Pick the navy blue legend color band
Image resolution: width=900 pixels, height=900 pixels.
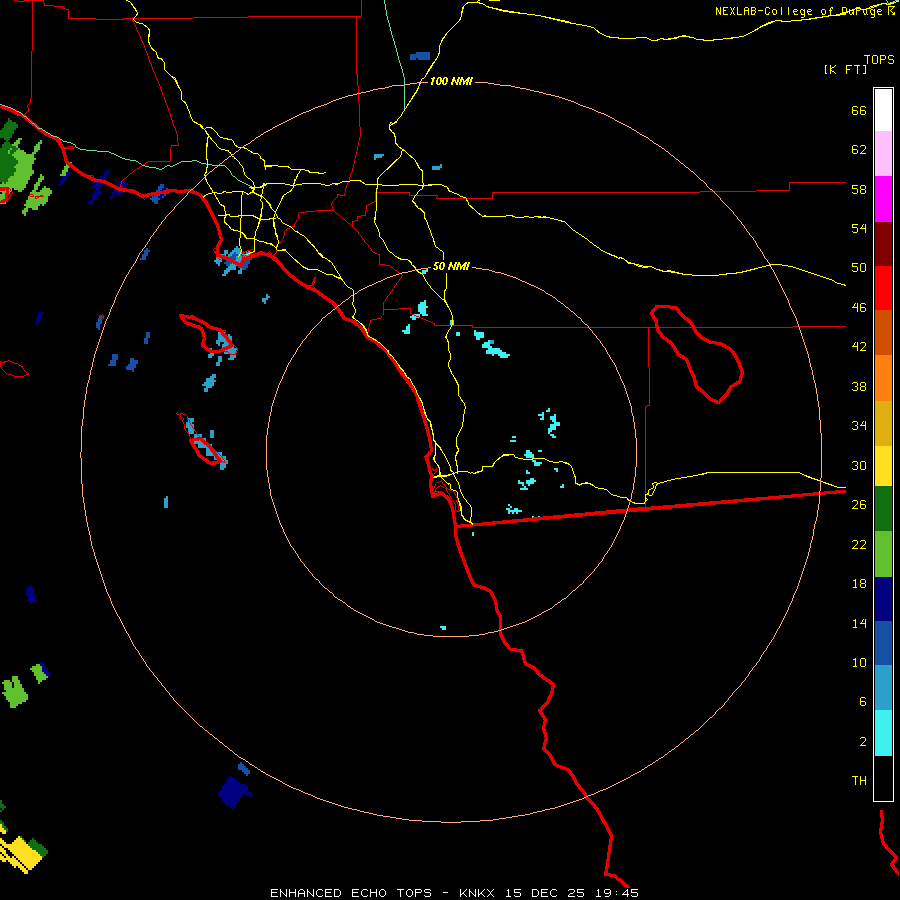click(883, 599)
